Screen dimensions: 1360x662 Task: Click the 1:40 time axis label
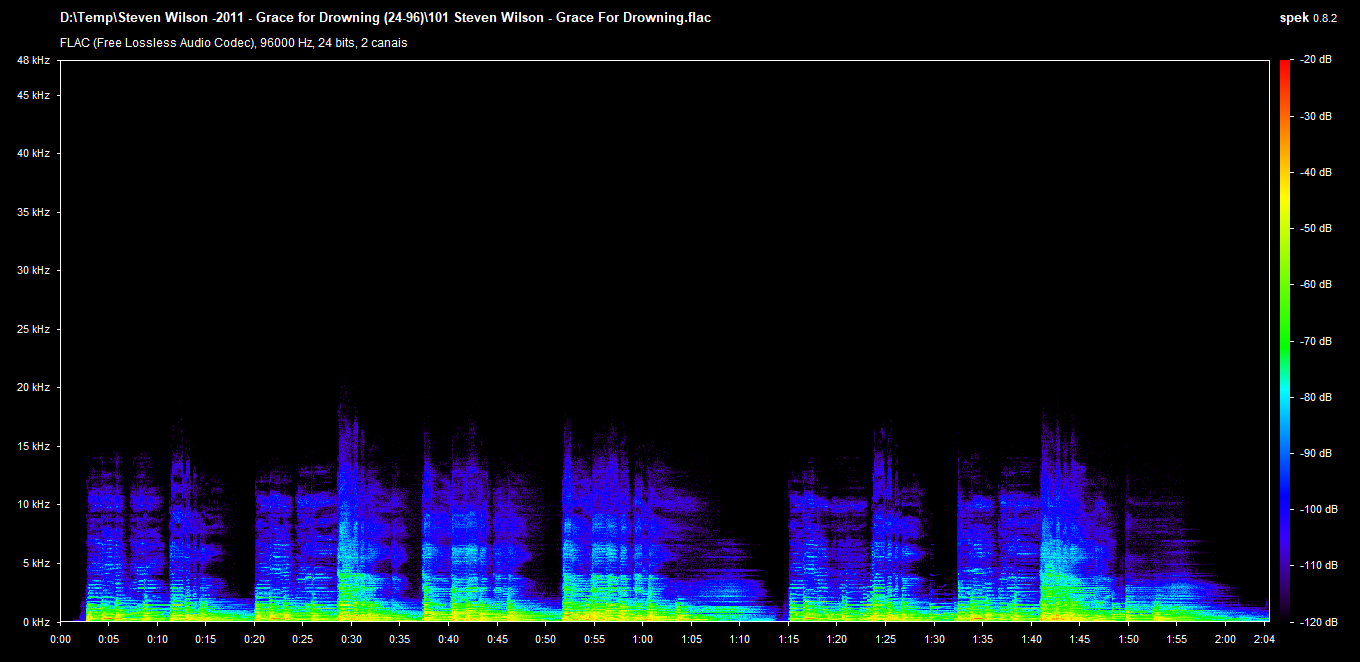pyautogui.click(x=1031, y=639)
